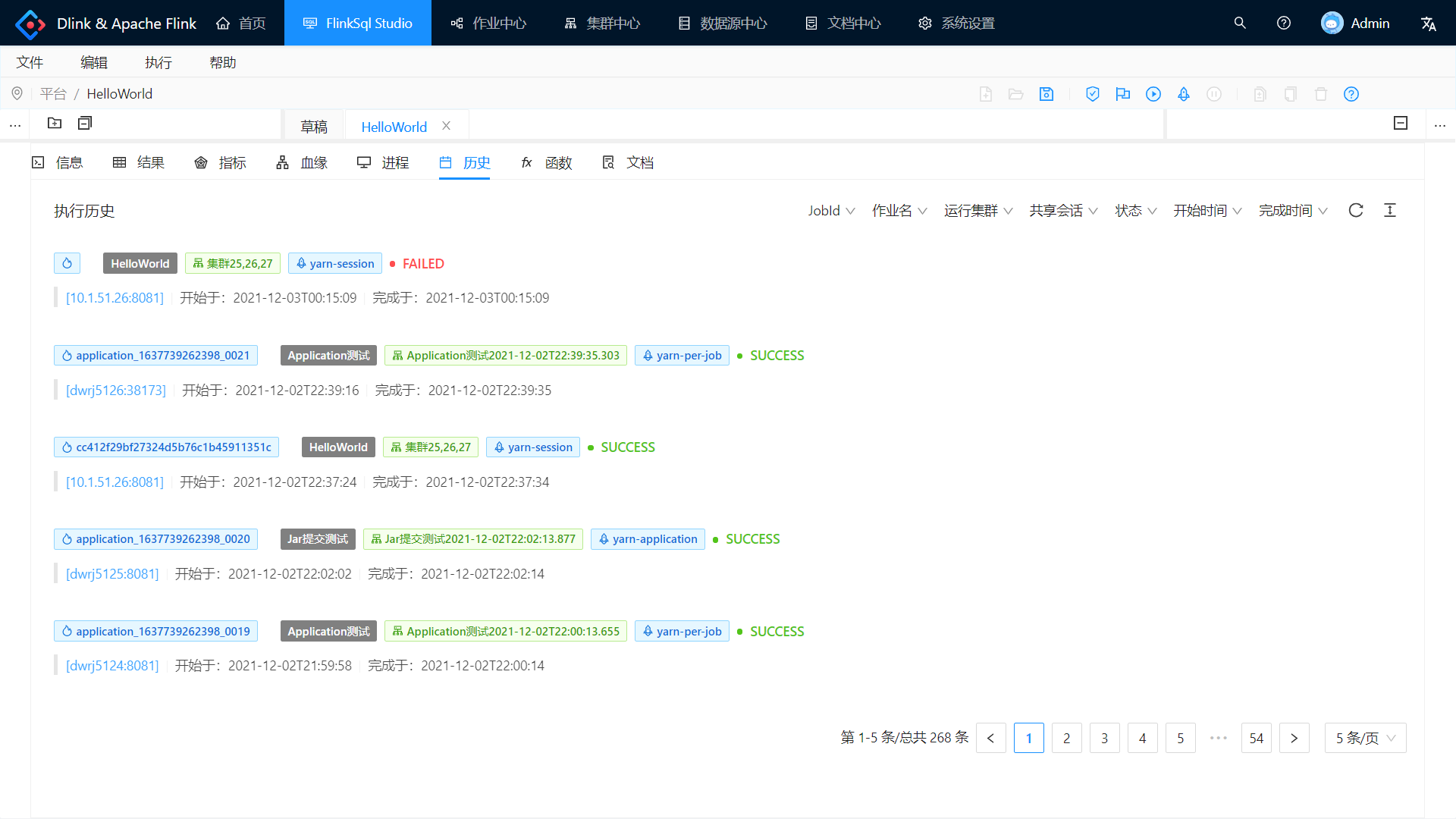Image resolution: width=1456 pixels, height=819 pixels.
Task: Click the row height density icon
Action: (x=1390, y=211)
